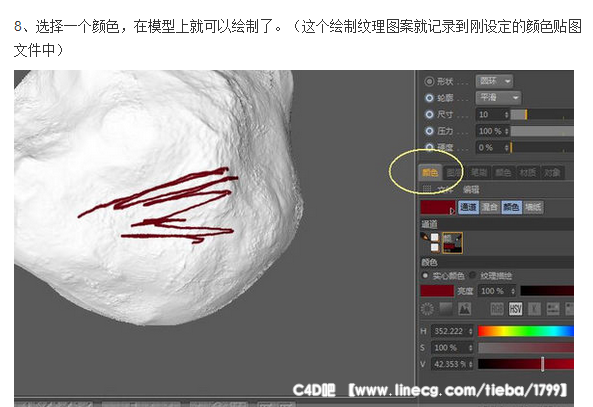The image size is (593, 407).
Task: Open the 形状 shape dropdown (圆环)
Action: point(494,81)
